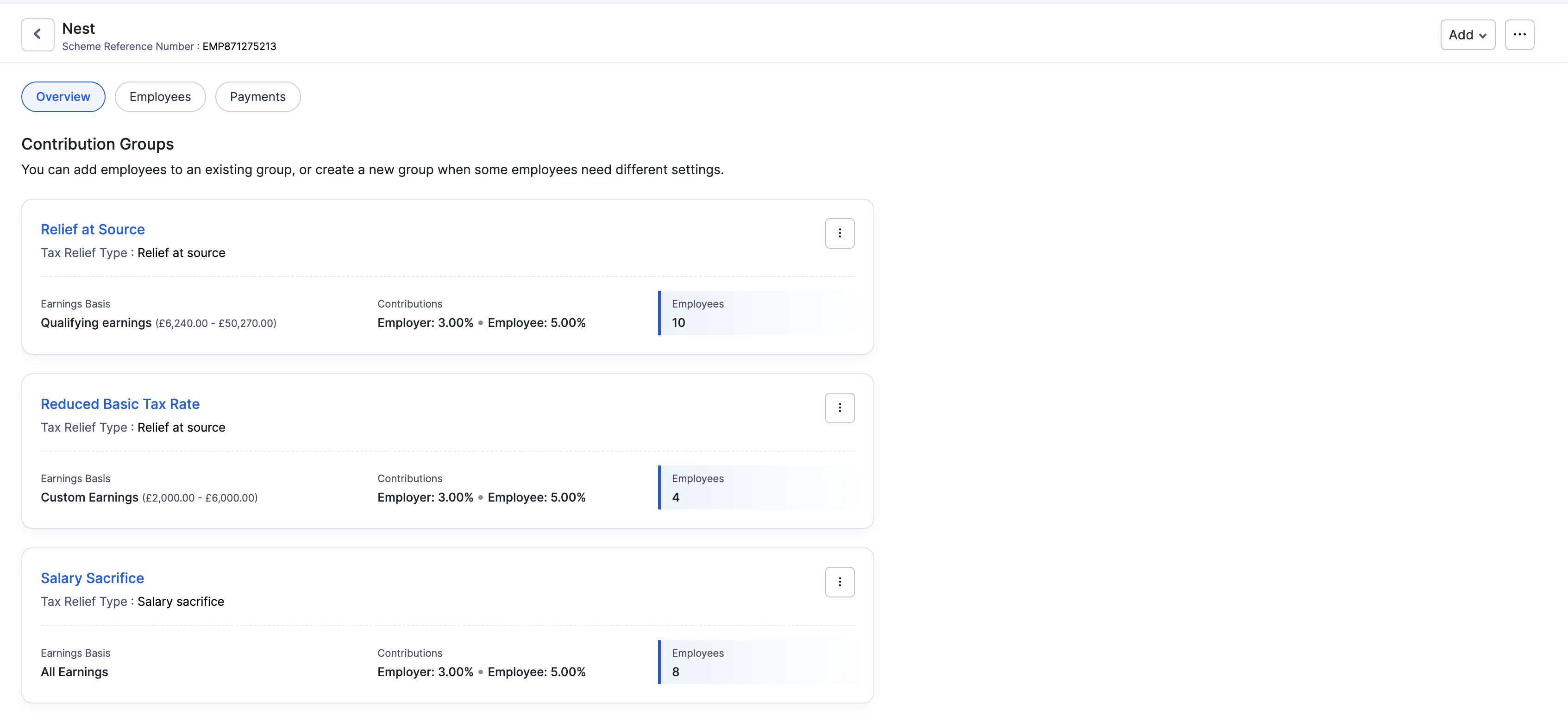Open the Salary Sacrifice group link
1568x716 pixels.
(x=93, y=578)
